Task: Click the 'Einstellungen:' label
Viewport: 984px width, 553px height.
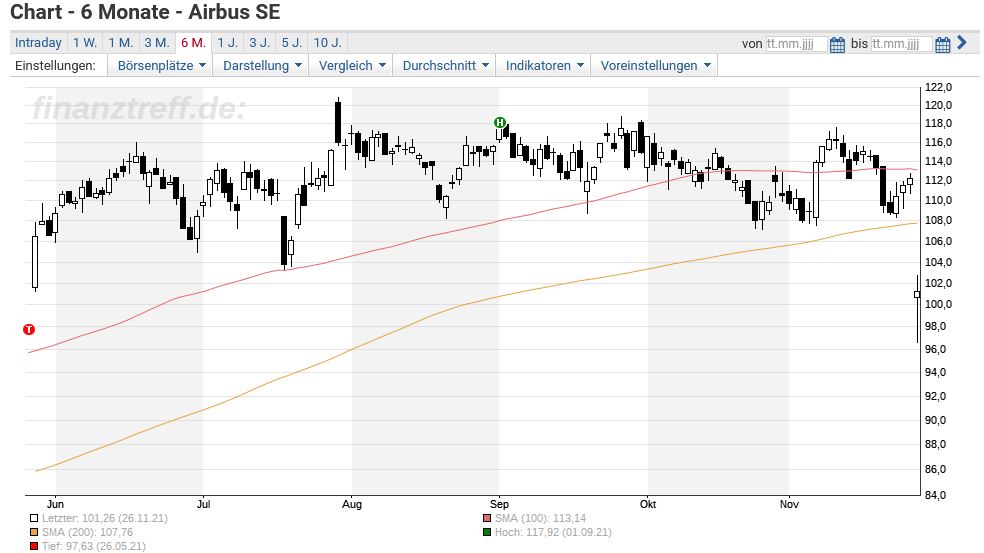Action: click(x=55, y=65)
